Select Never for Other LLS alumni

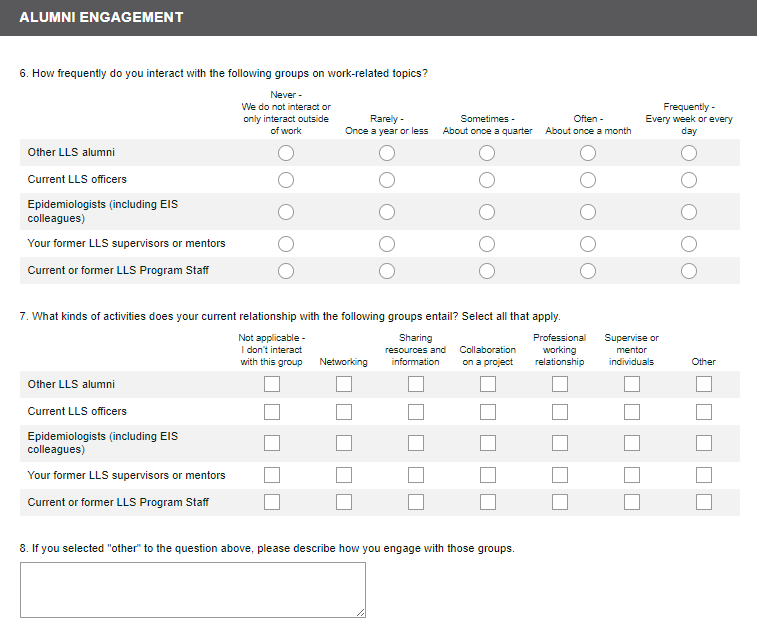[x=286, y=153]
